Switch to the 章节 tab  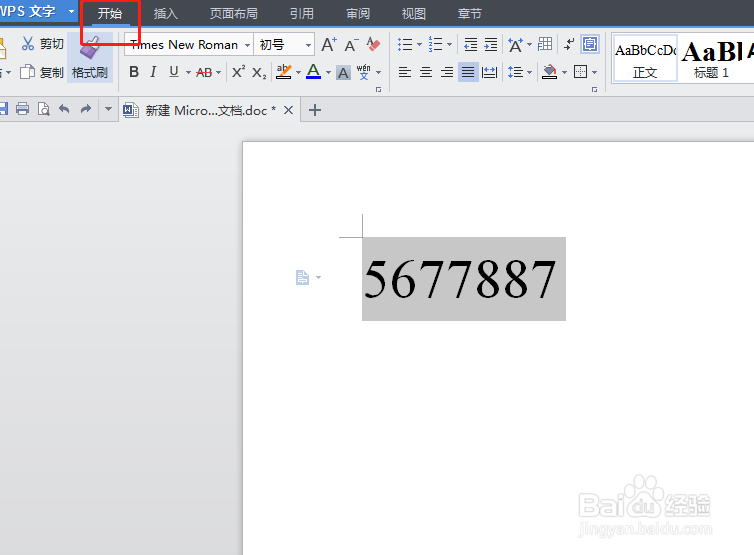[x=469, y=13]
